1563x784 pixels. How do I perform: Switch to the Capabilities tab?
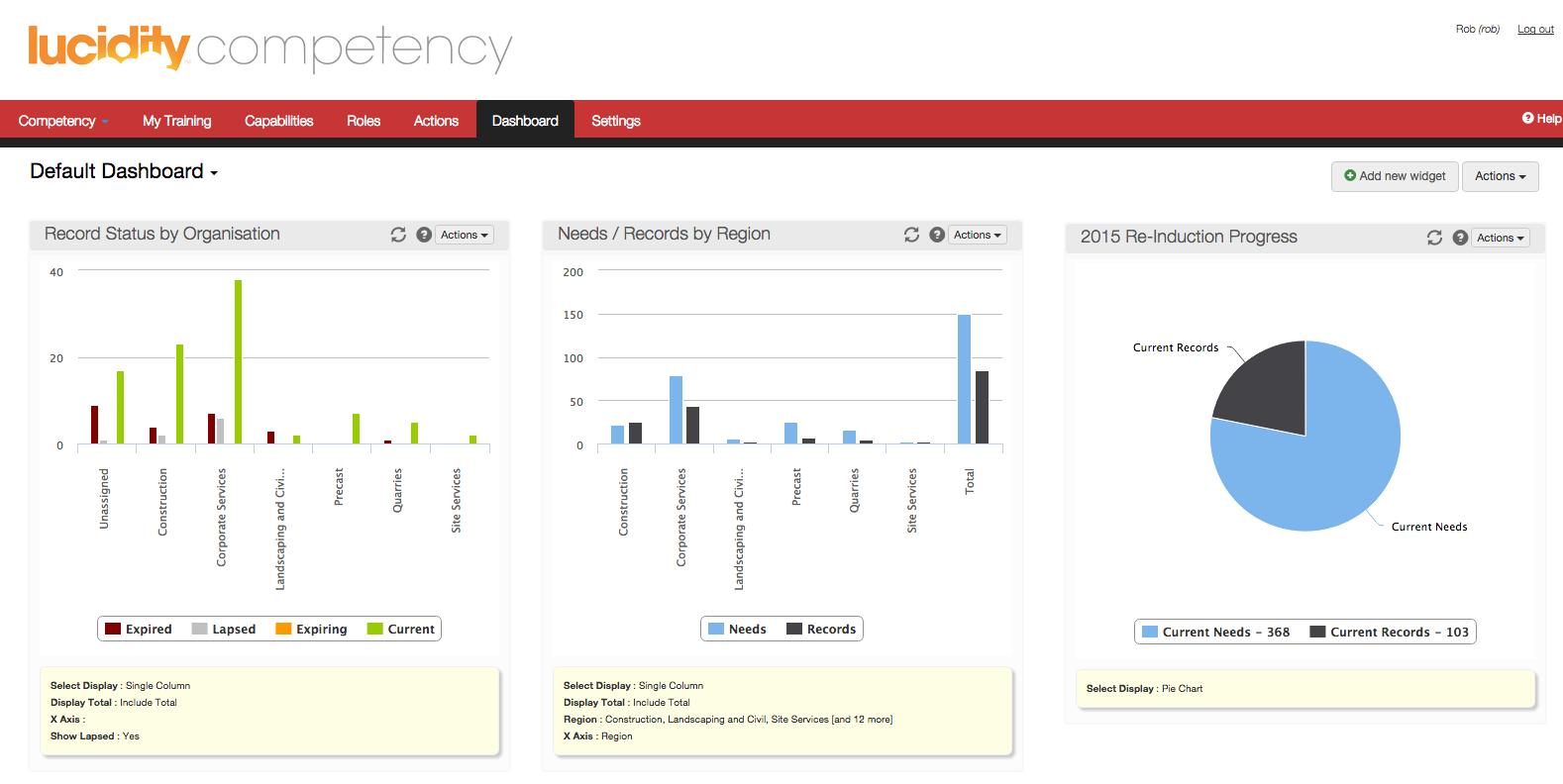tap(278, 121)
